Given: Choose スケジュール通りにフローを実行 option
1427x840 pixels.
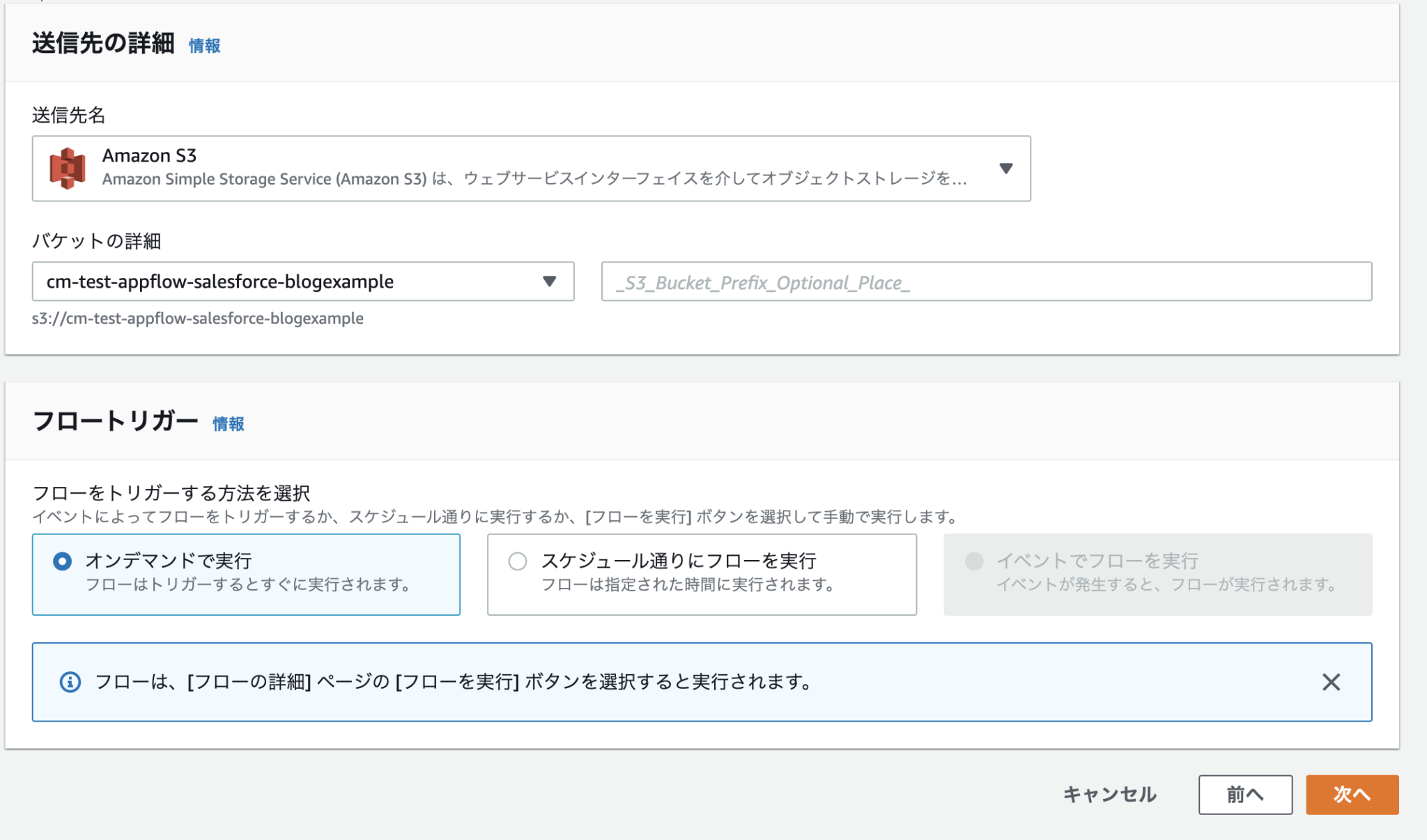Looking at the screenshot, I should [x=518, y=561].
